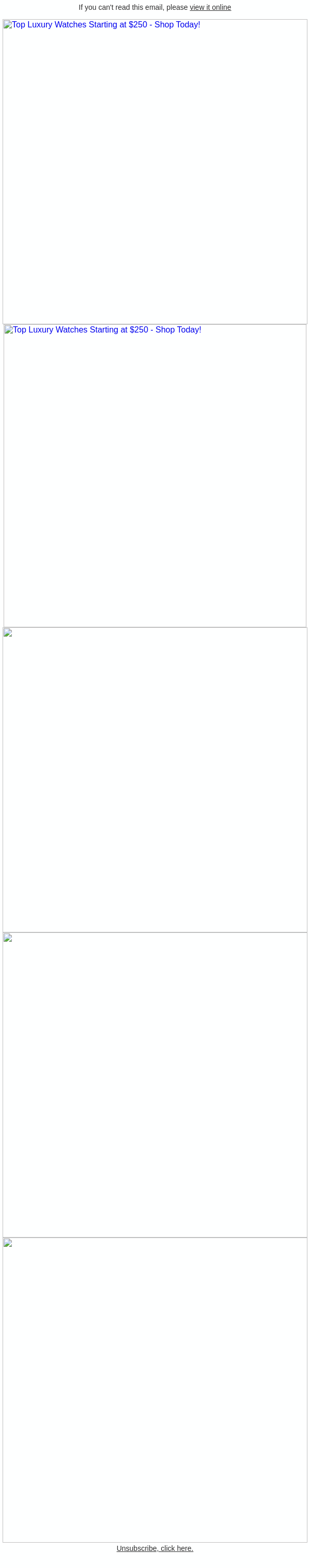Select the fourth unlabeled image placeholder
The image size is (310, 1568).
point(155,1084)
